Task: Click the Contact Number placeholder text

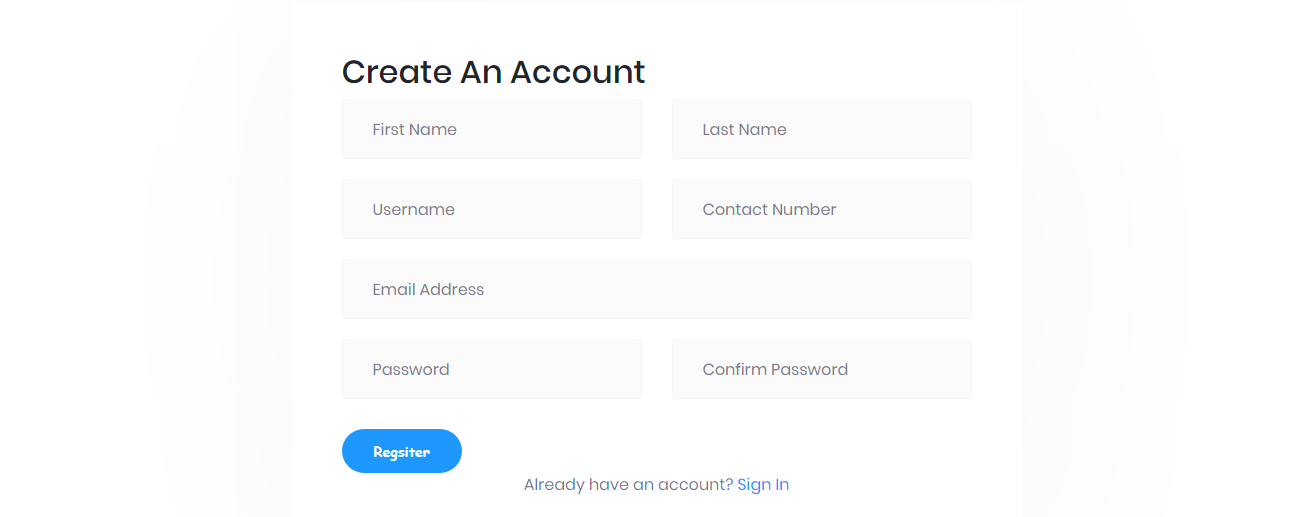Action: [x=770, y=209]
